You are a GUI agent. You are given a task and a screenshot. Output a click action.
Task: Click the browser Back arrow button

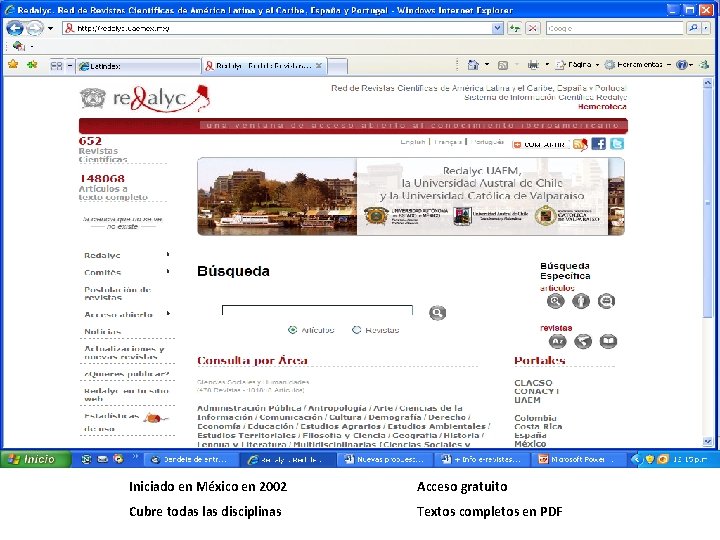[15, 28]
